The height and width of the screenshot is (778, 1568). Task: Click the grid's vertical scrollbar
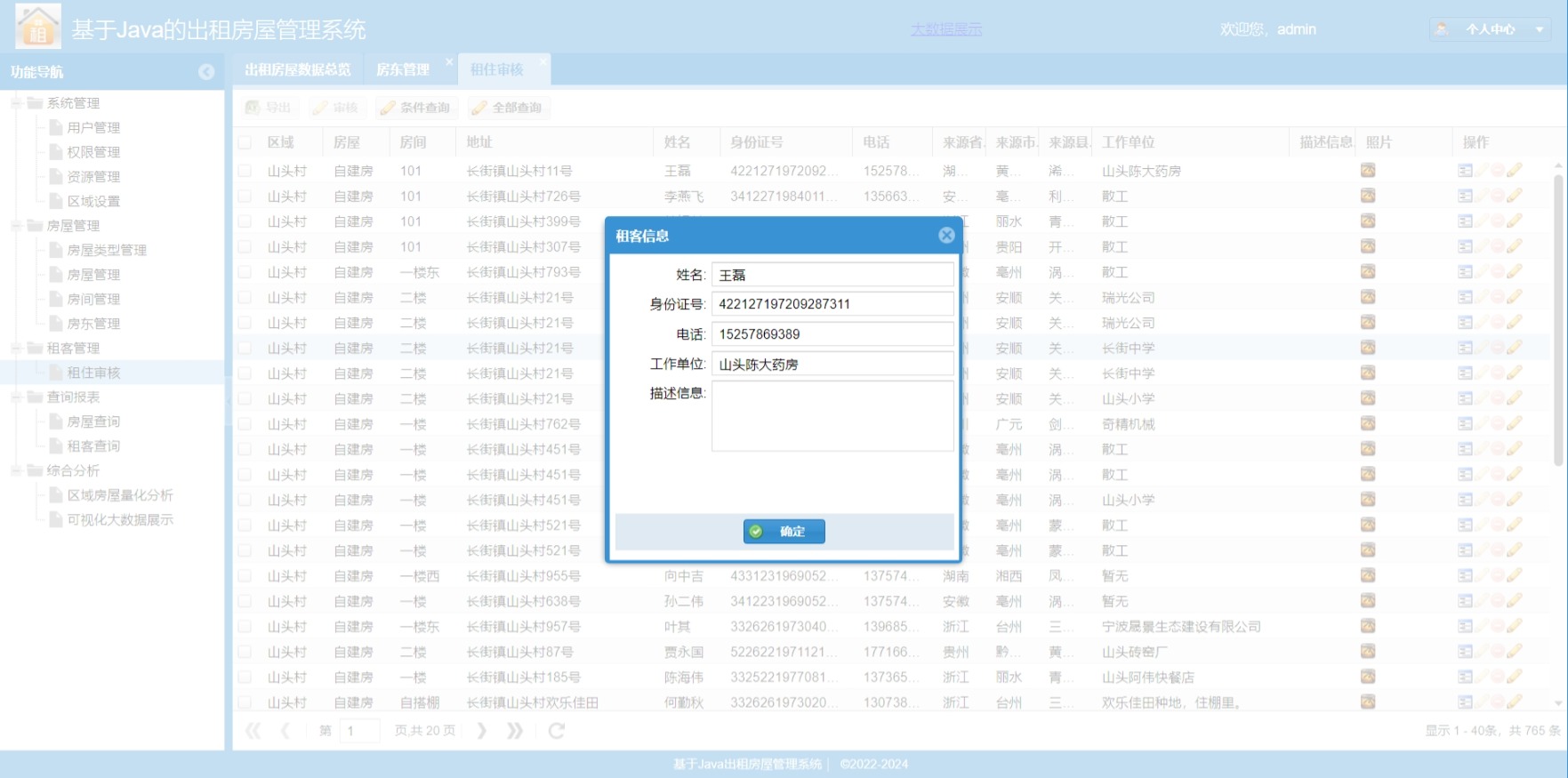[1558, 320]
